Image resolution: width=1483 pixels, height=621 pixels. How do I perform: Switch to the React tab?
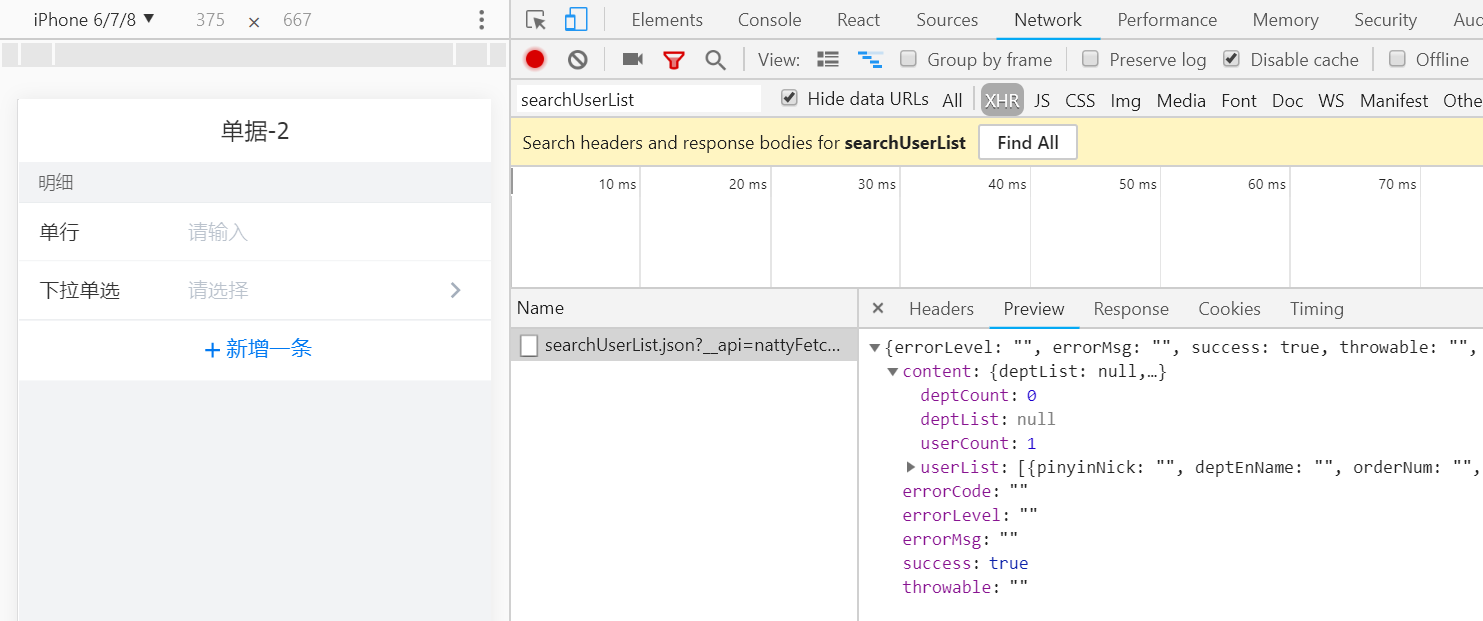pyautogui.click(x=859, y=20)
